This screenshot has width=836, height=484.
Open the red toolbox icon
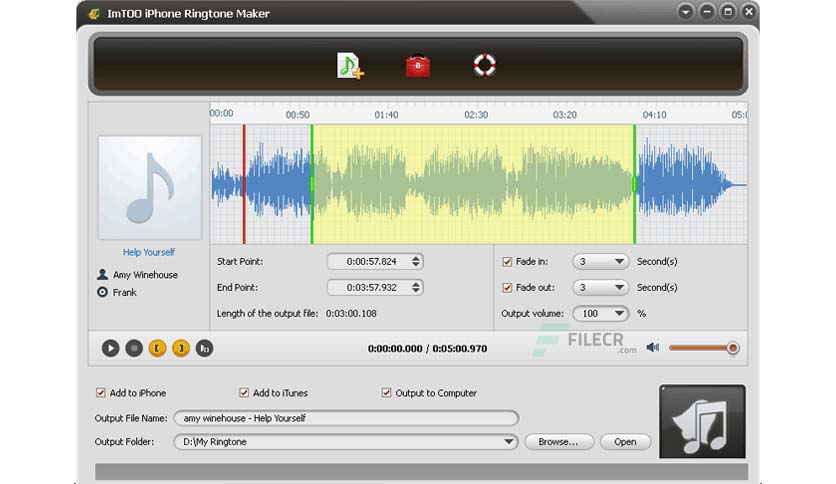417,66
